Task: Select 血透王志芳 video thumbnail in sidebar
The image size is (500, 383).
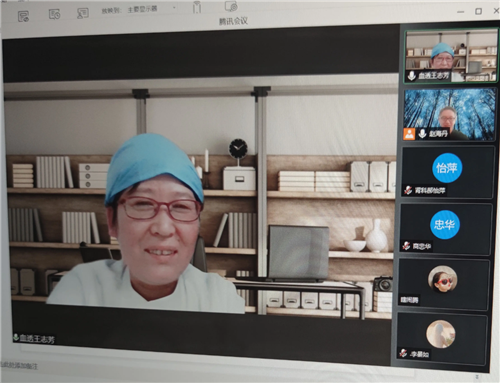Action: (451, 56)
